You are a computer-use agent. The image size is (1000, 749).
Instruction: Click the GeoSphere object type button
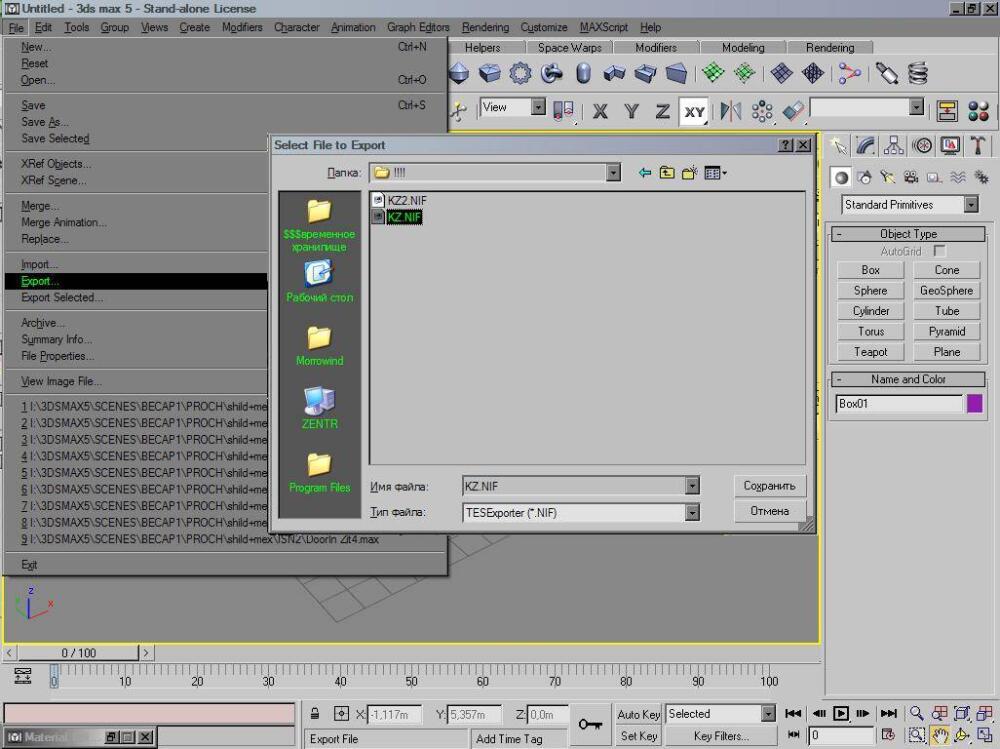coord(946,290)
